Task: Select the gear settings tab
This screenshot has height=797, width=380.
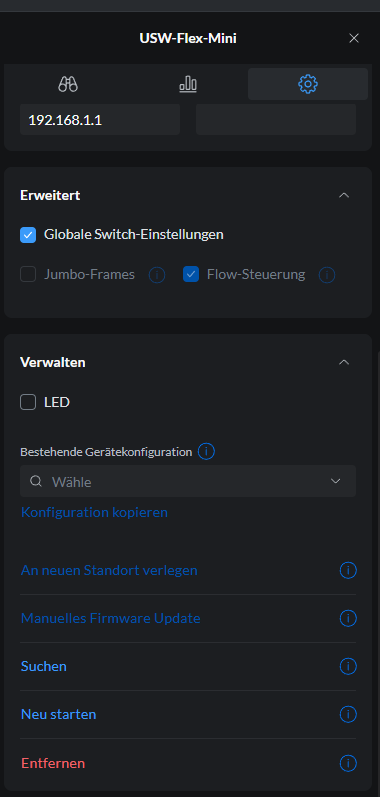Action: (x=308, y=84)
